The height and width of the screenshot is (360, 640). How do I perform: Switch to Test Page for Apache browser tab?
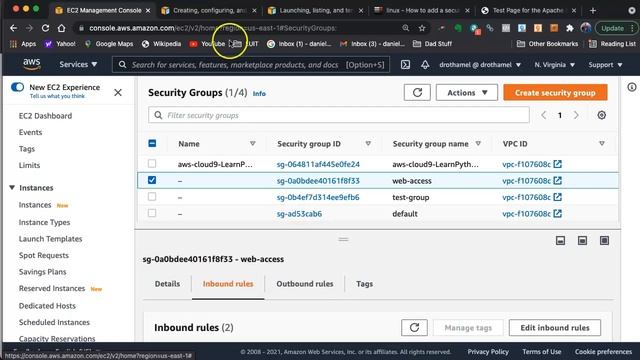[x=528, y=11]
